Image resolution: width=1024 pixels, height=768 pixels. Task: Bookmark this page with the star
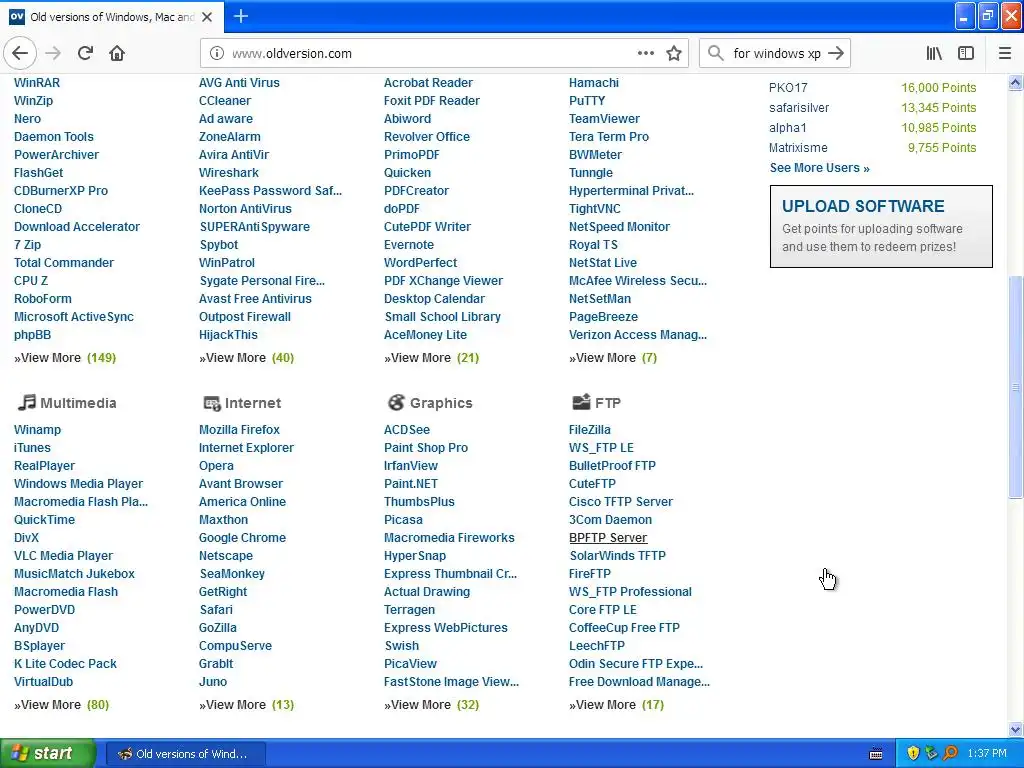coord(674,53)
